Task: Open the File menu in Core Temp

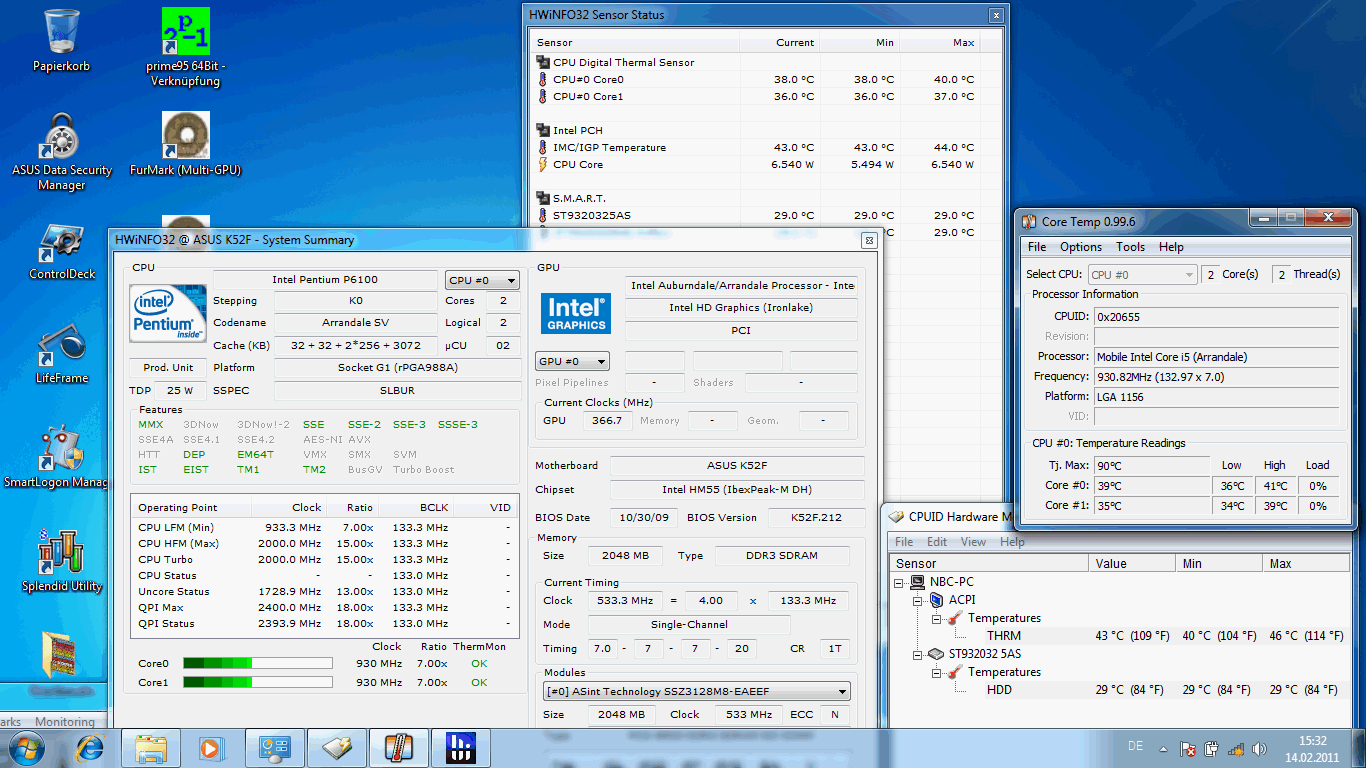Action: pyautogui.click(x=1037, y=247)
